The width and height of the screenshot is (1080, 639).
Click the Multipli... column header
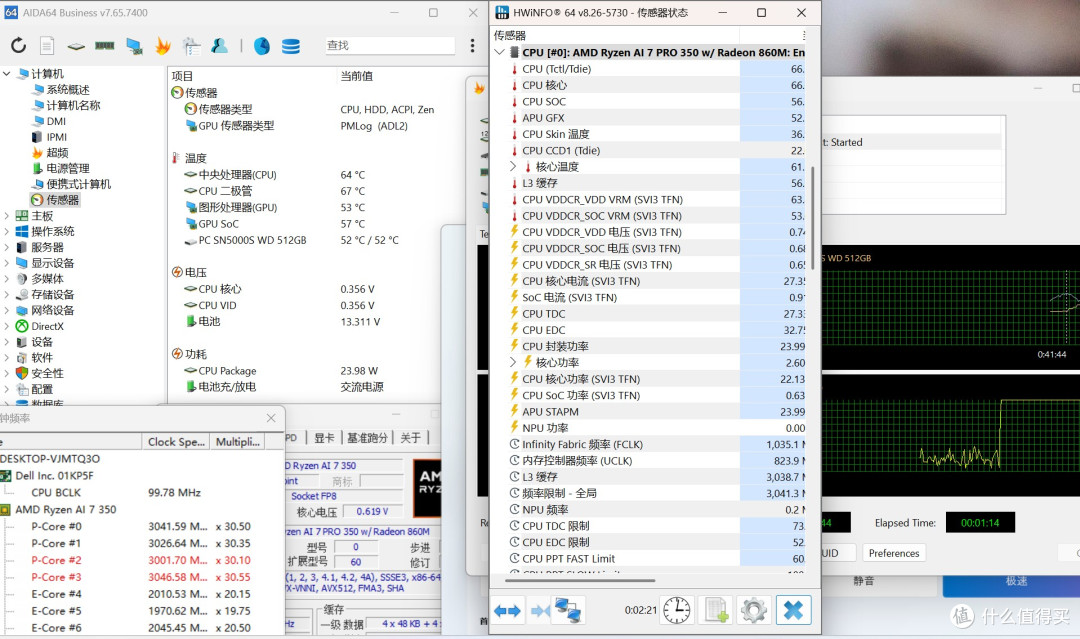pos(238,442)
